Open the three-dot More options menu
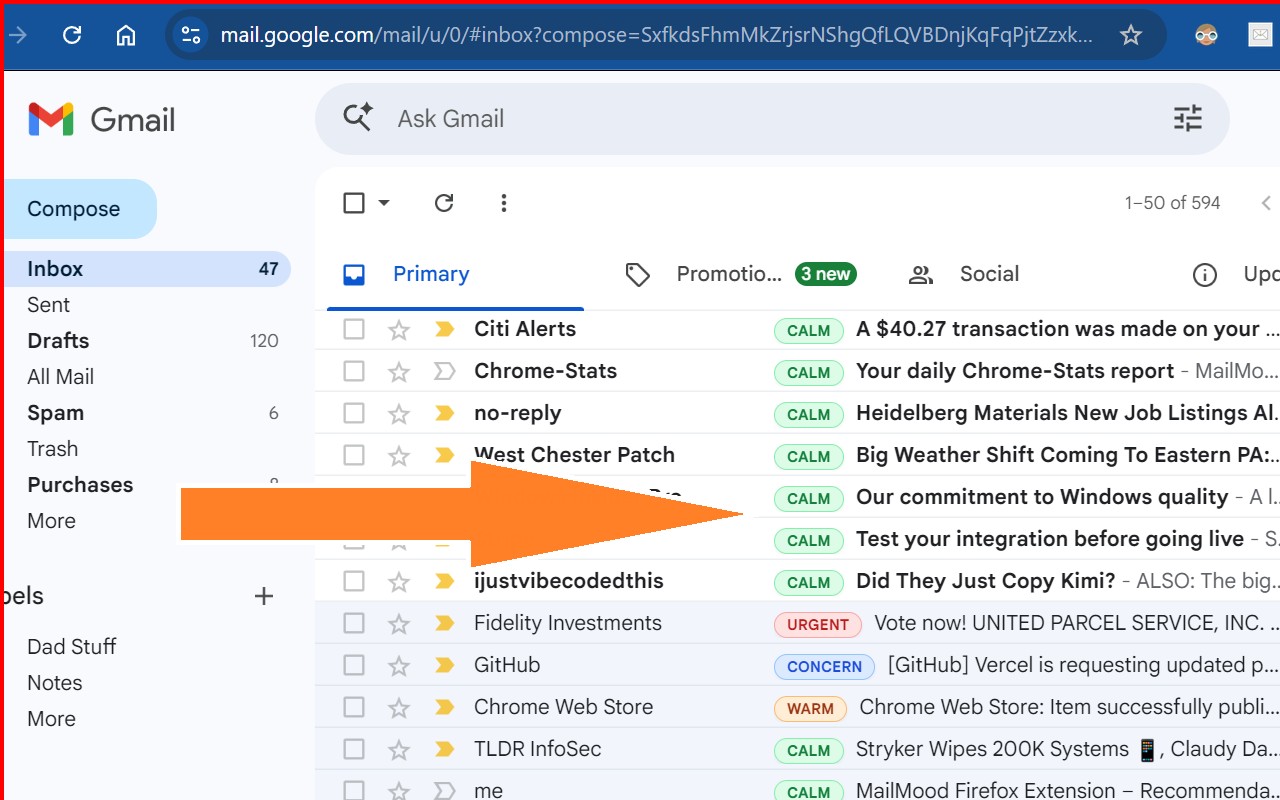1280x800 pixels. click(x=504, y=203)
